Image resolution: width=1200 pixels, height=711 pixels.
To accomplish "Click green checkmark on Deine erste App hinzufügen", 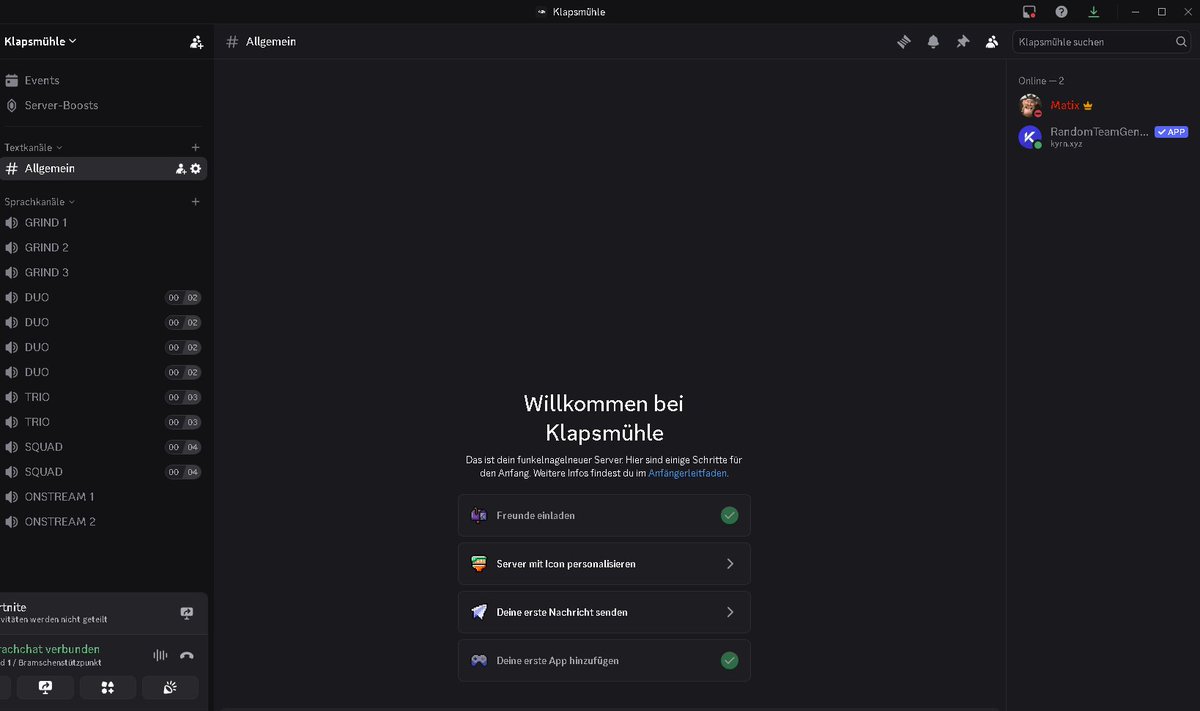I will [x=730, y=660].
